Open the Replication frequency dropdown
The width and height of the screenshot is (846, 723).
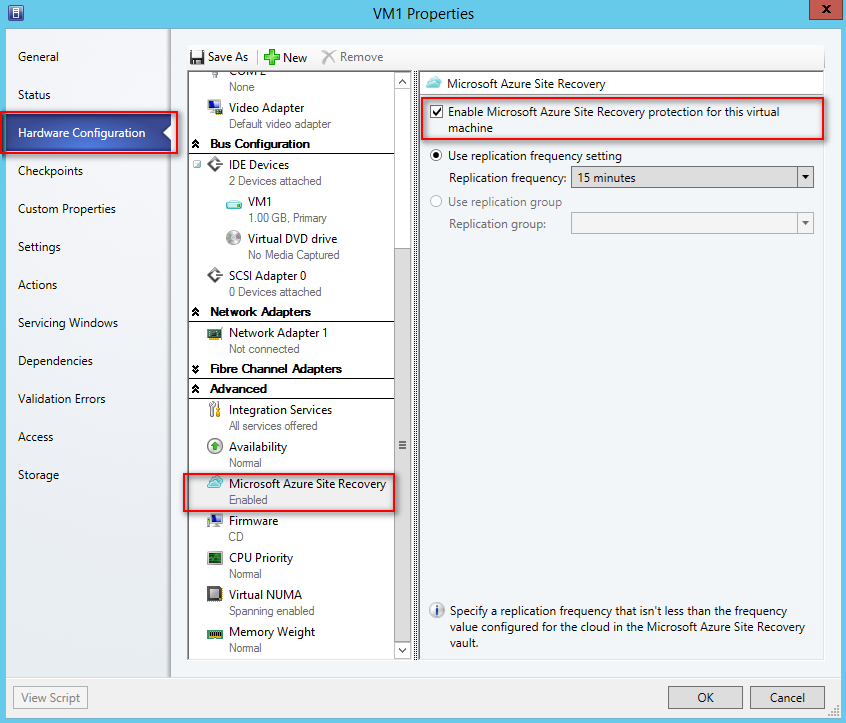(805, 177)
